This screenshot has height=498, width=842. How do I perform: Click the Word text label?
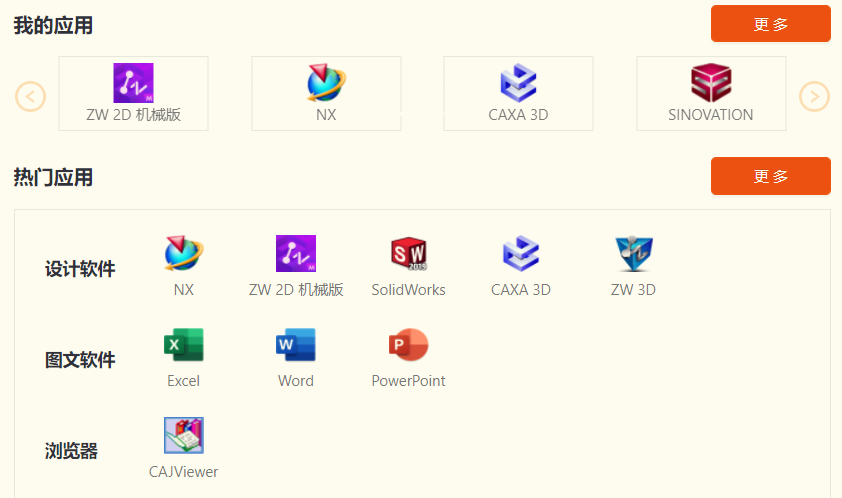coord(296,381)
